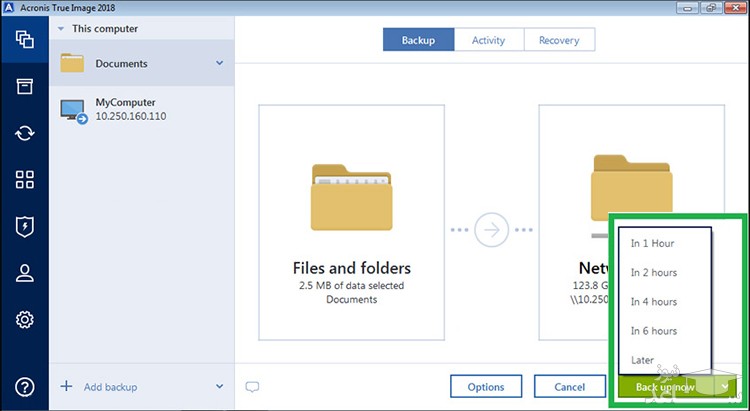This screenshot has width=750, height=411.
Task: Click the comment bubble icon
Action: click(x=253, y=386)
